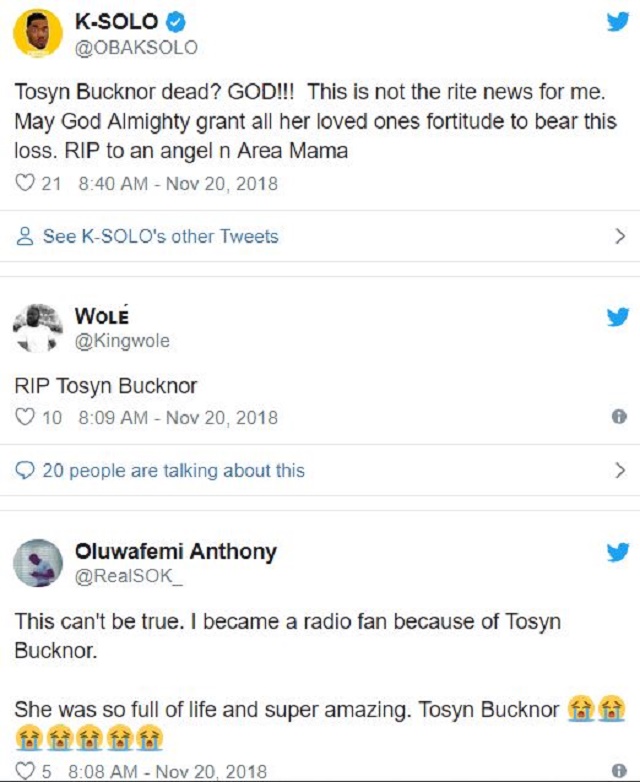This screenshot has width=640, height=782.
Task: Open 20 people are talking about this
Action: 173,470
